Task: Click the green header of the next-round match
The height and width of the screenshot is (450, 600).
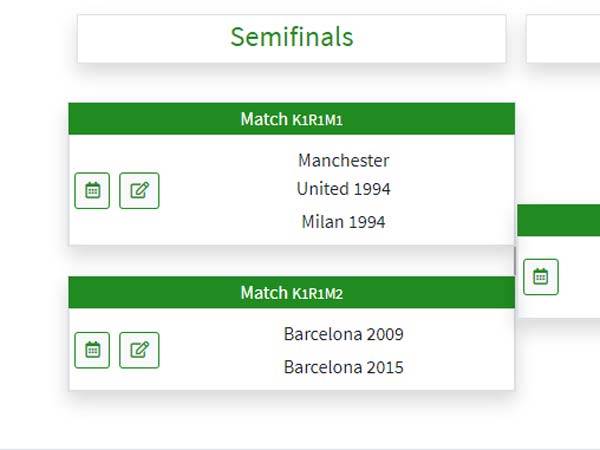Action: click(558, 220)
